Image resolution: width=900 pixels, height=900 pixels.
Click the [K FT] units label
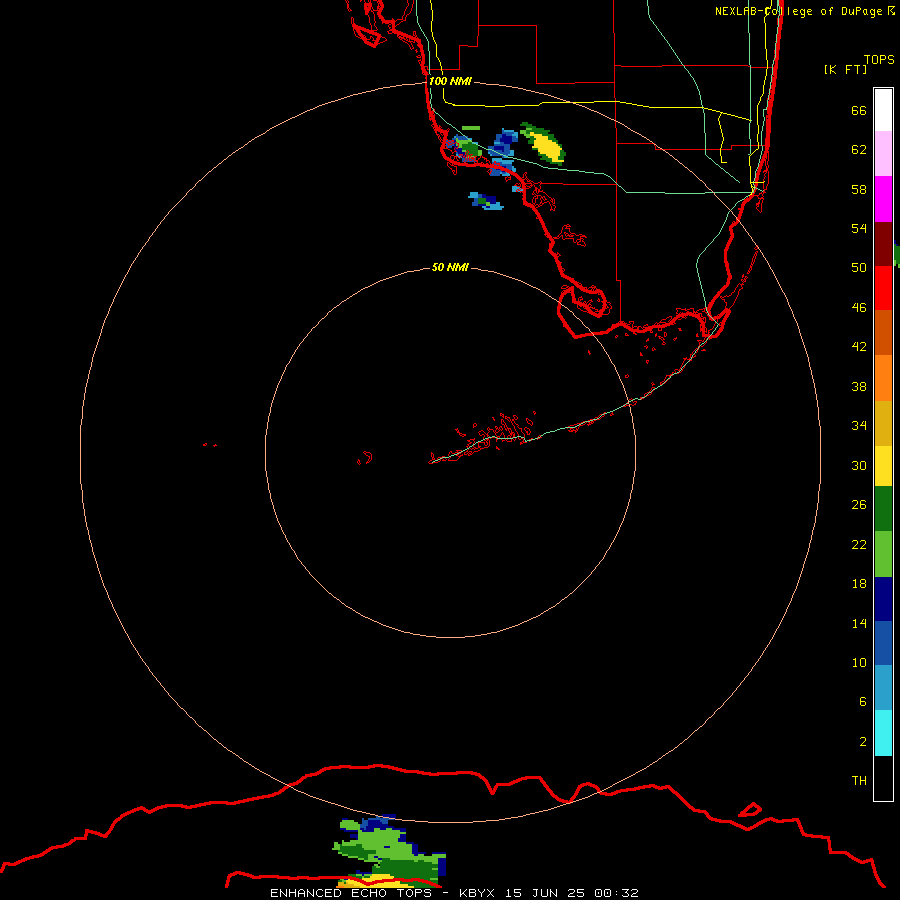point(845,69)
